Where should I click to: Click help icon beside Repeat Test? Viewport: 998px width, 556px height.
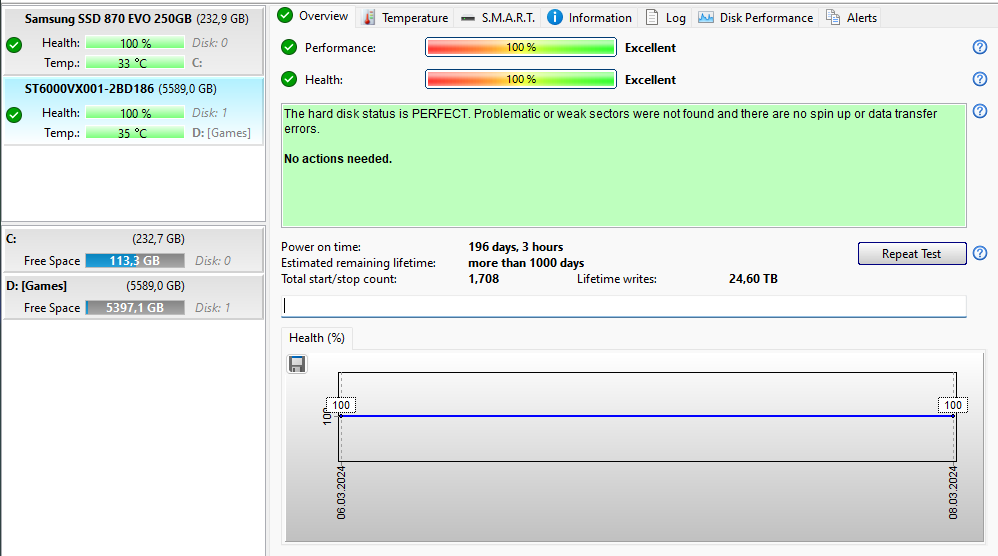[x=980, y=253]
